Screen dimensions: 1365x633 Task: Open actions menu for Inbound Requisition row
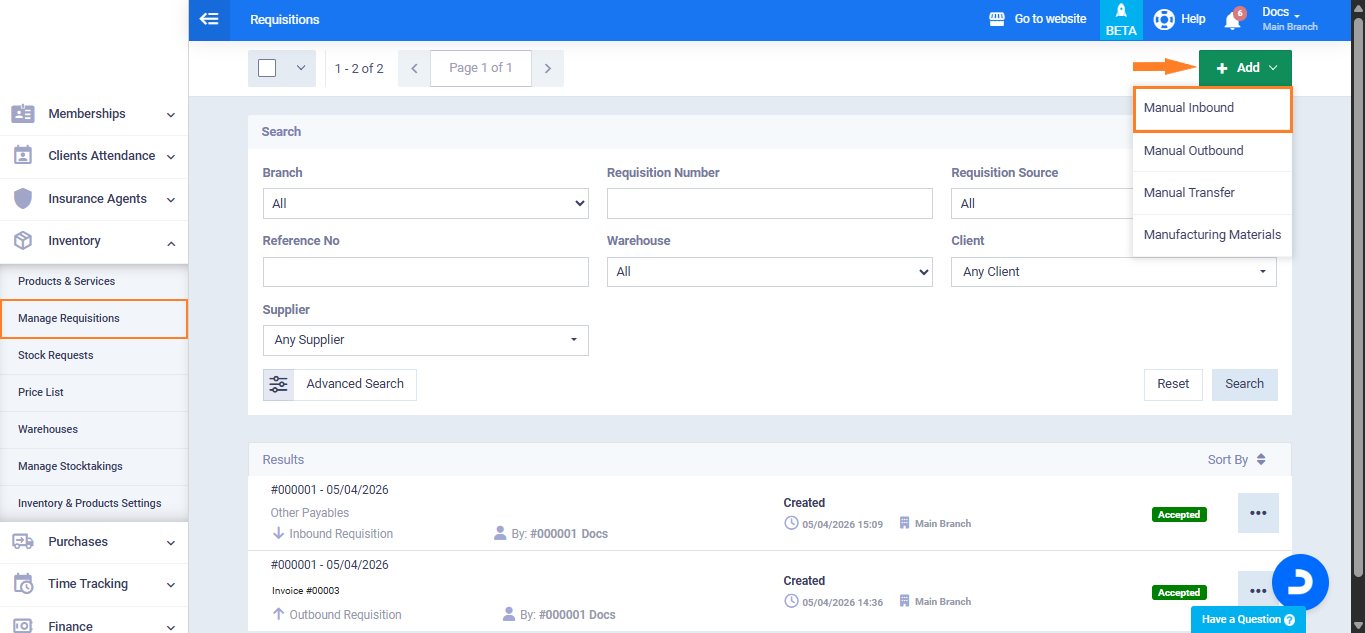point(1257,513)
